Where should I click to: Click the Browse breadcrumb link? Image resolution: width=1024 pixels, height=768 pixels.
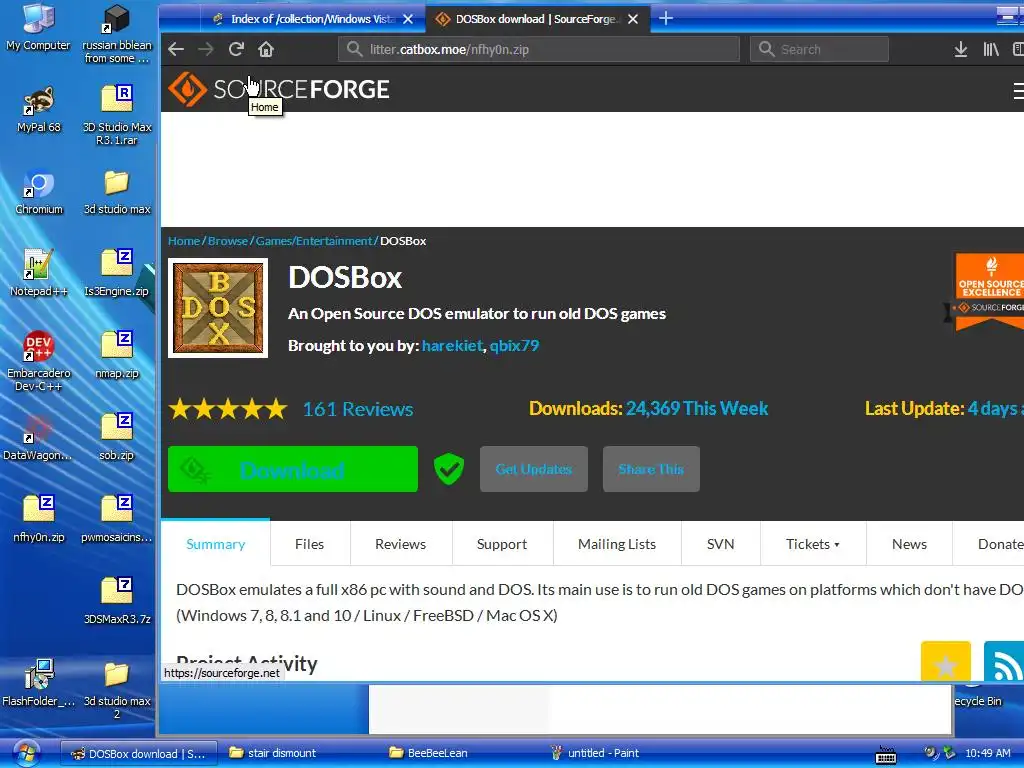point(228,241)
